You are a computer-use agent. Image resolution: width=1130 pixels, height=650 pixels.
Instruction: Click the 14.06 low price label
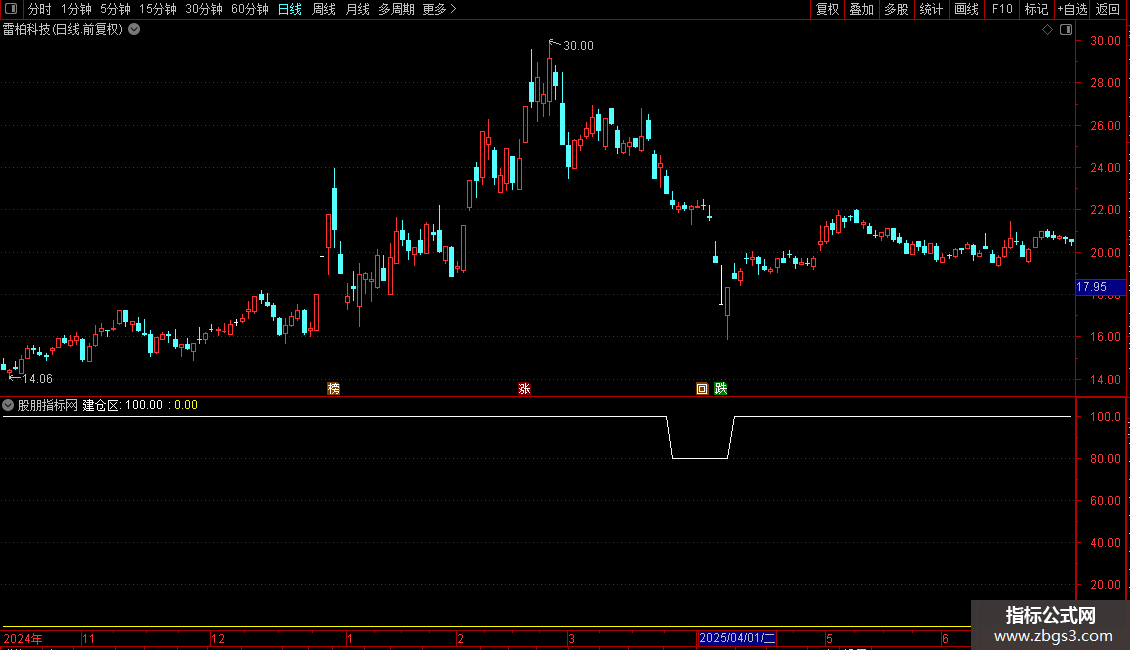[x=37, y=379]
